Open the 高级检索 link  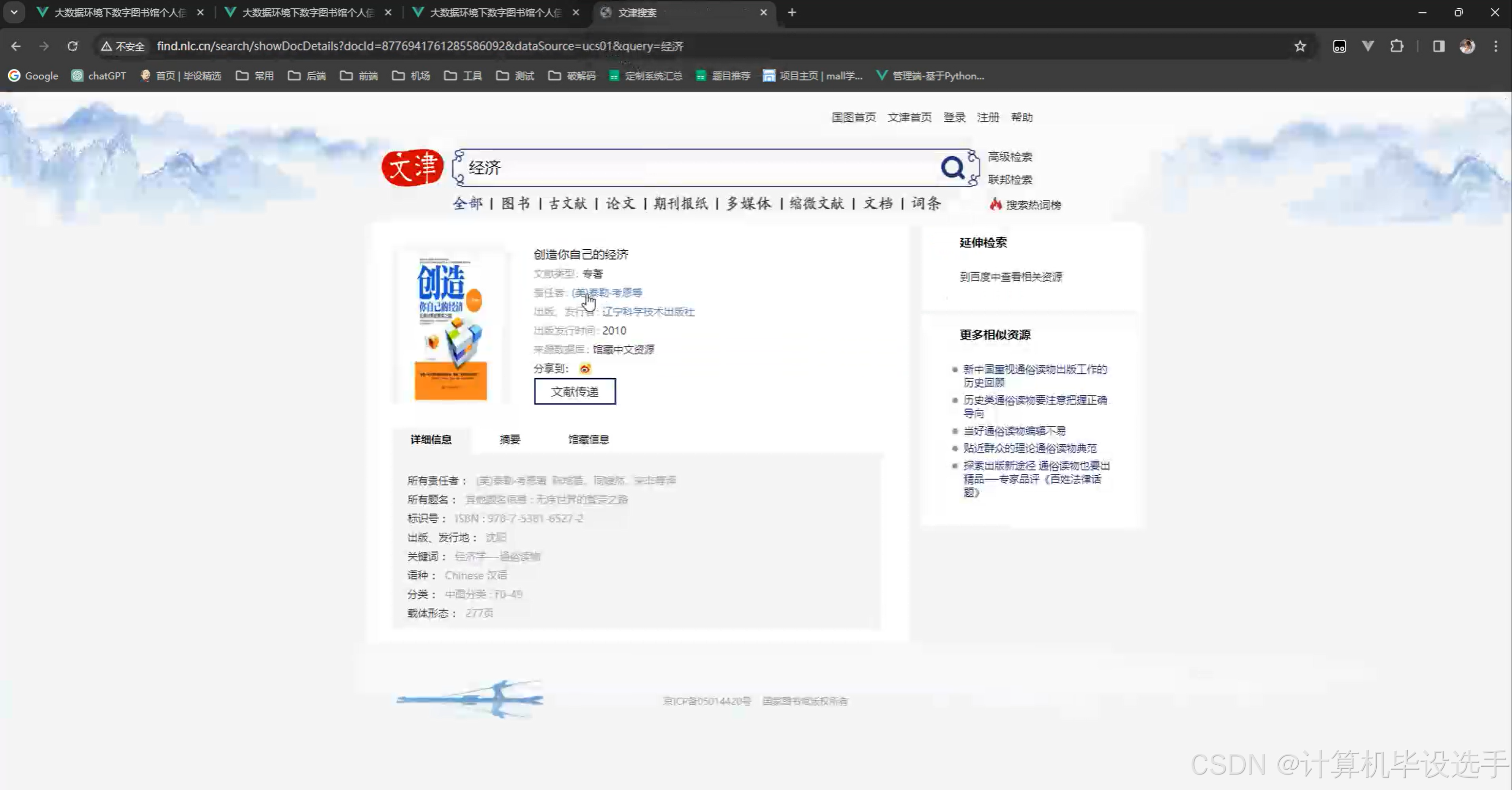(1010, 157)
